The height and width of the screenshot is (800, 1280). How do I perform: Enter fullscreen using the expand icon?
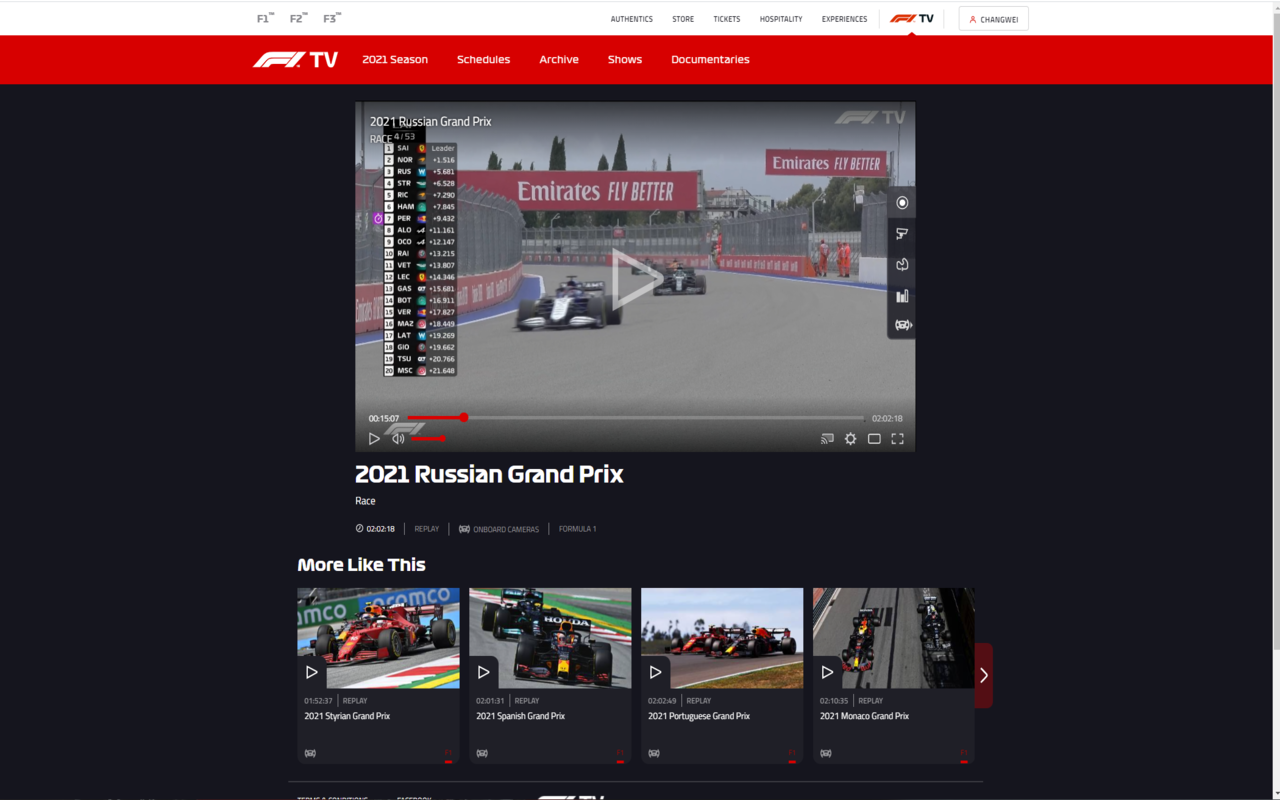point(897,439)
